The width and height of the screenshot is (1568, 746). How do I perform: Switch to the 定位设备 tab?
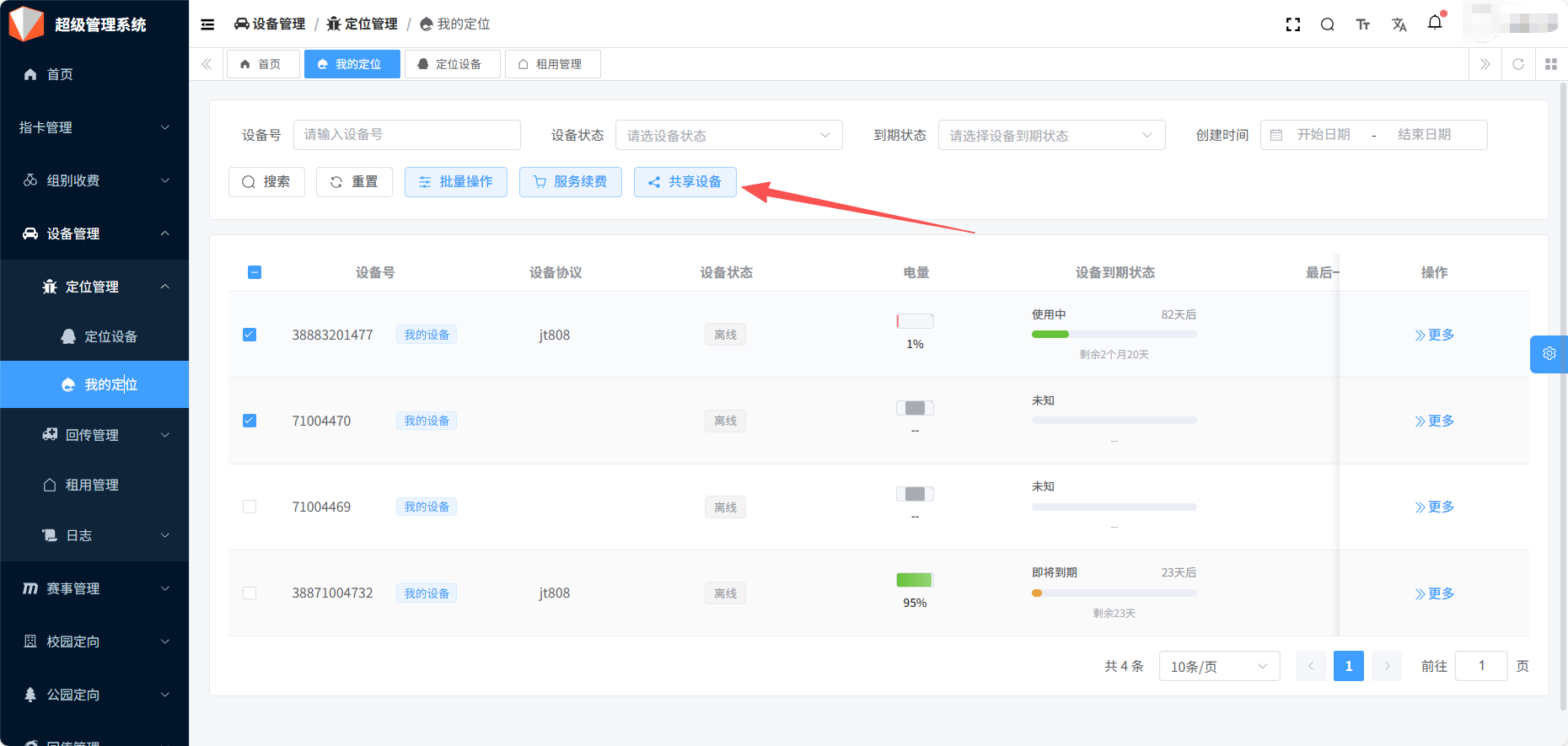click(452, 64)
